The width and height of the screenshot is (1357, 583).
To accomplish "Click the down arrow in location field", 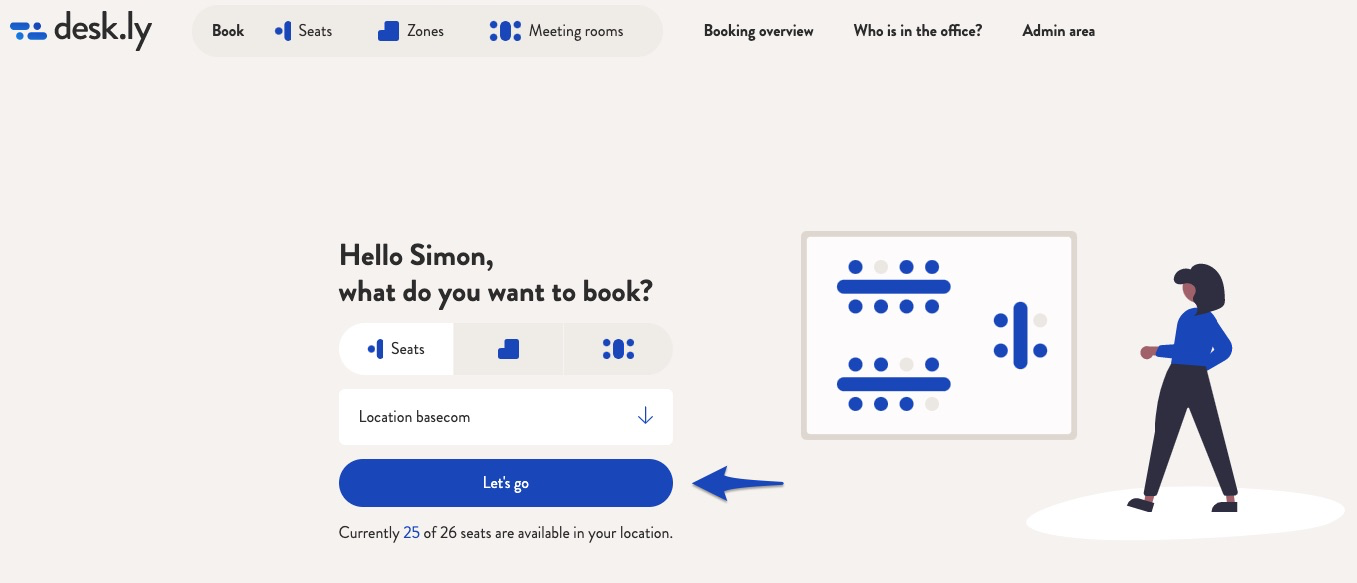I will point(645,416).
